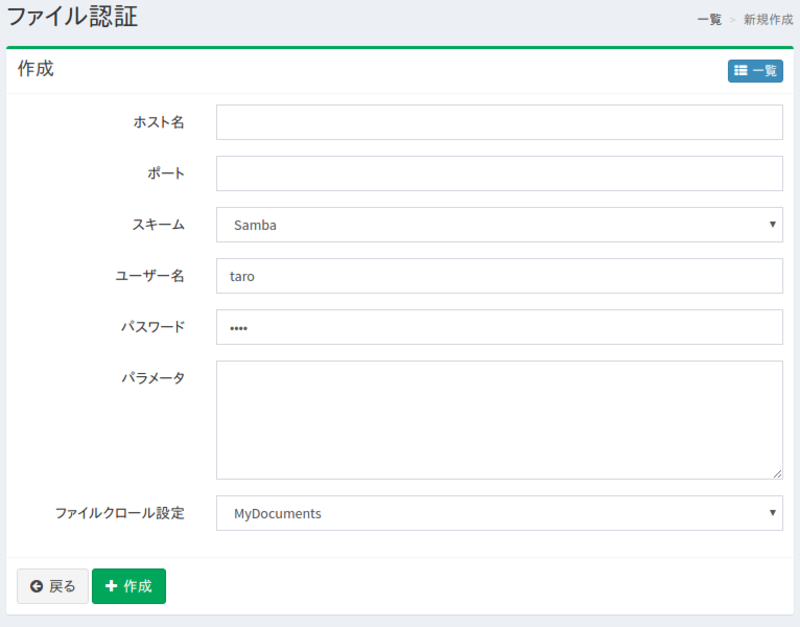
Task: Expand the スキーム dropdown arrow
Action: coord(773,224)
